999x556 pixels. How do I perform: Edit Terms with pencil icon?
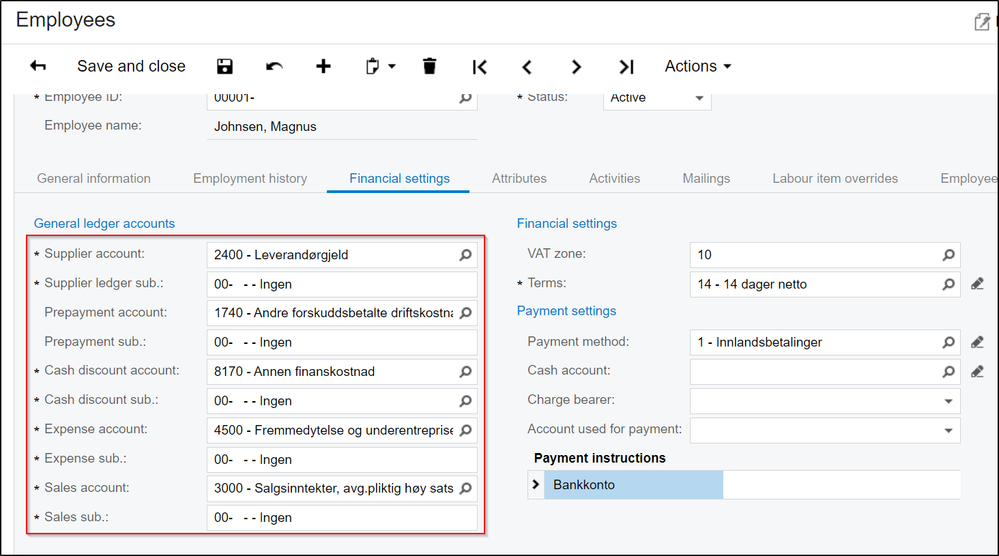pyautogui.click(x=977, y=284)
